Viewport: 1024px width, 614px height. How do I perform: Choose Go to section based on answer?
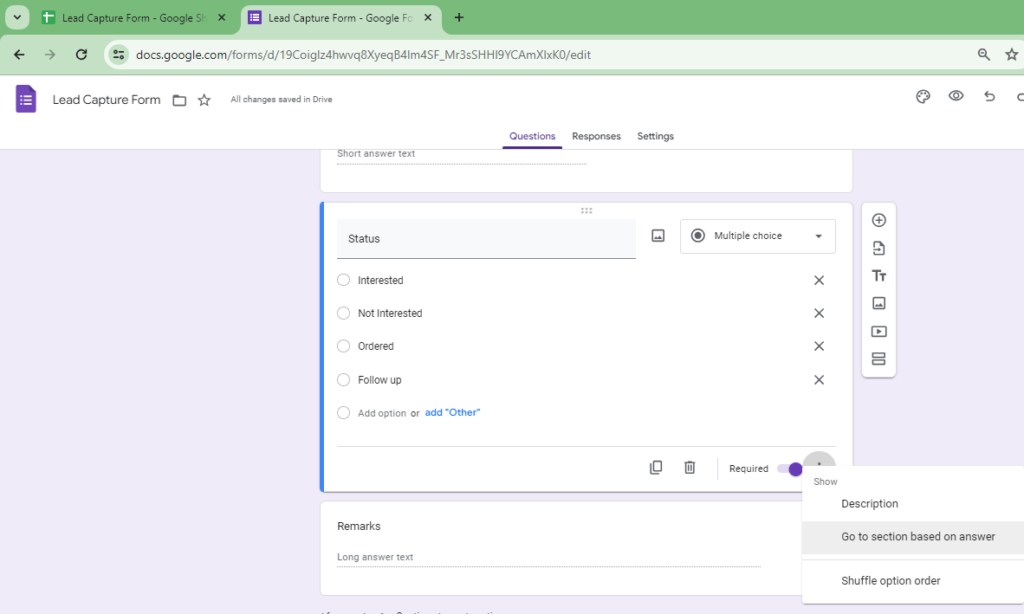click(913, 537)
